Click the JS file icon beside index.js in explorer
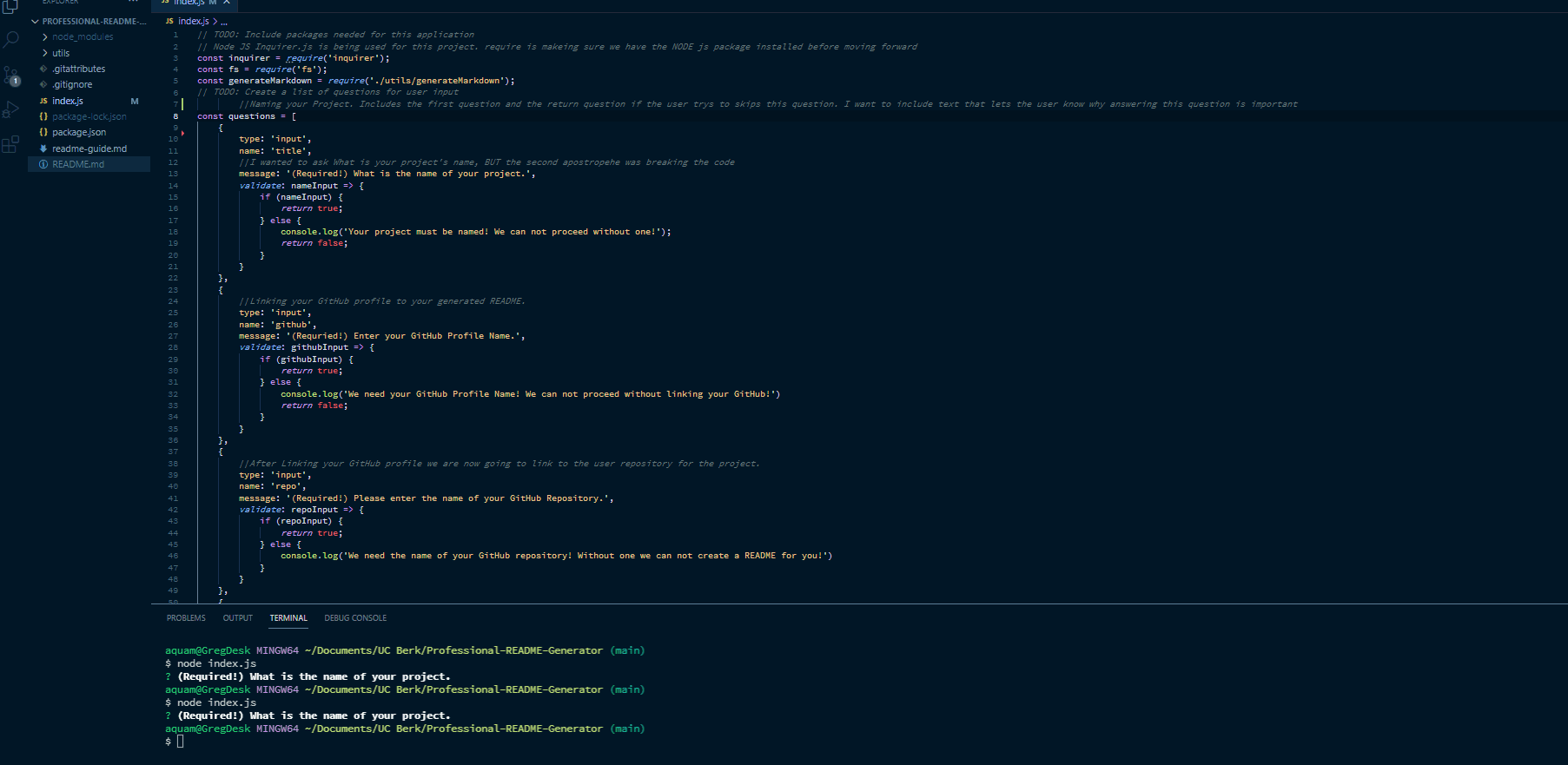 43,101
